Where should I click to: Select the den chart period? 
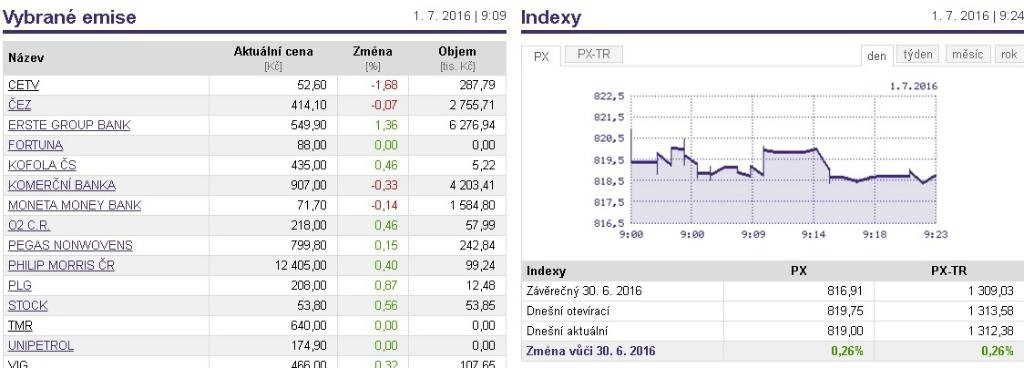click(x=876, y=55)
